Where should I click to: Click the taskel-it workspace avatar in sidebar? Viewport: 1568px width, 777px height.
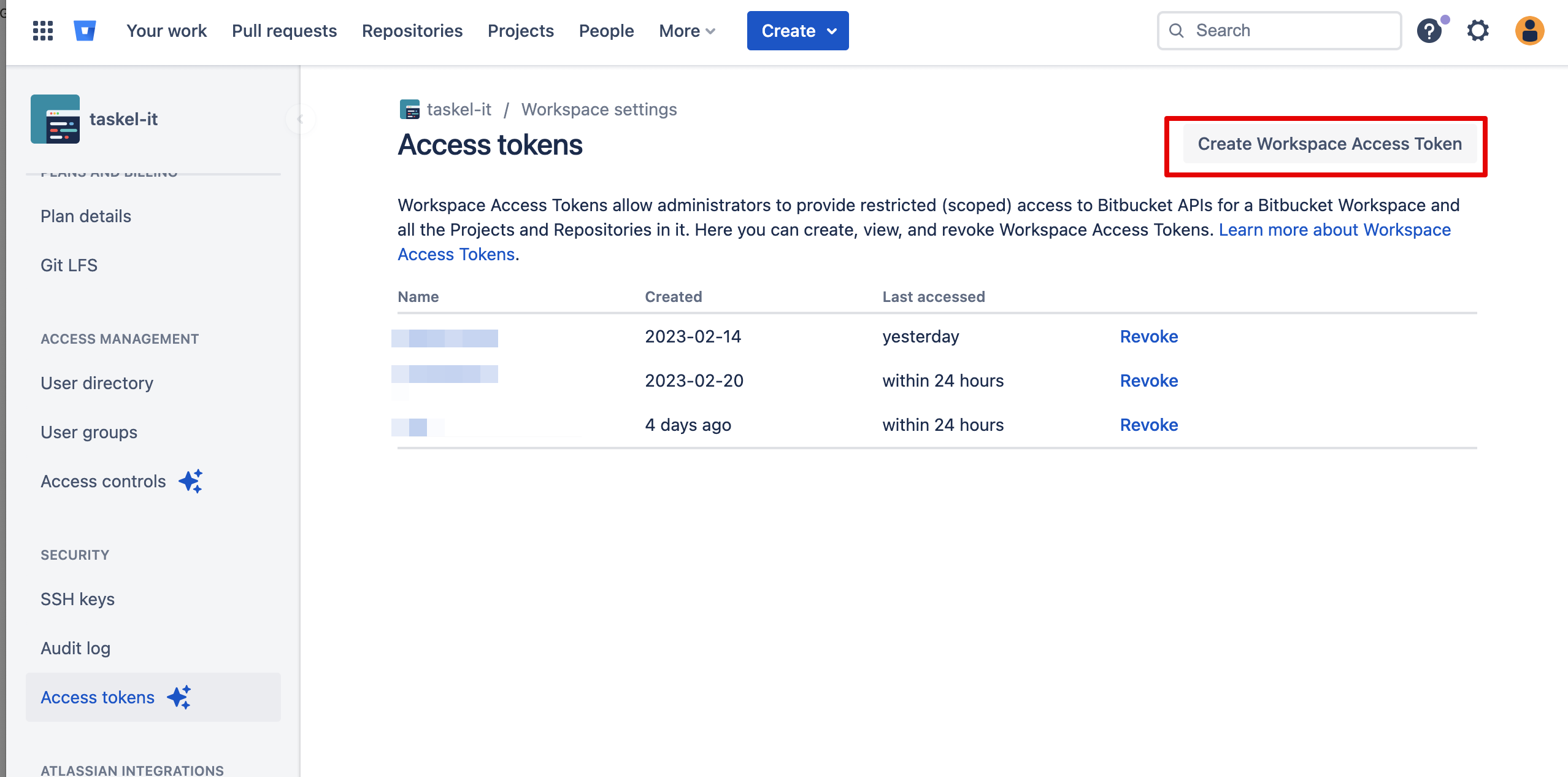point(55,119)
